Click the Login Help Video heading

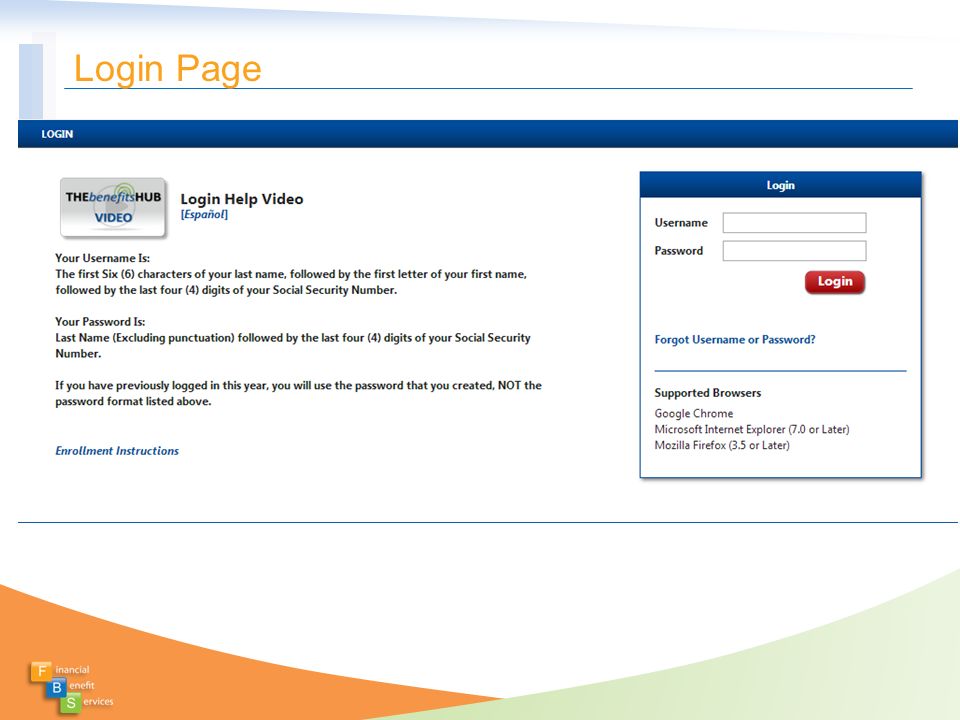(x=242, y=199)
